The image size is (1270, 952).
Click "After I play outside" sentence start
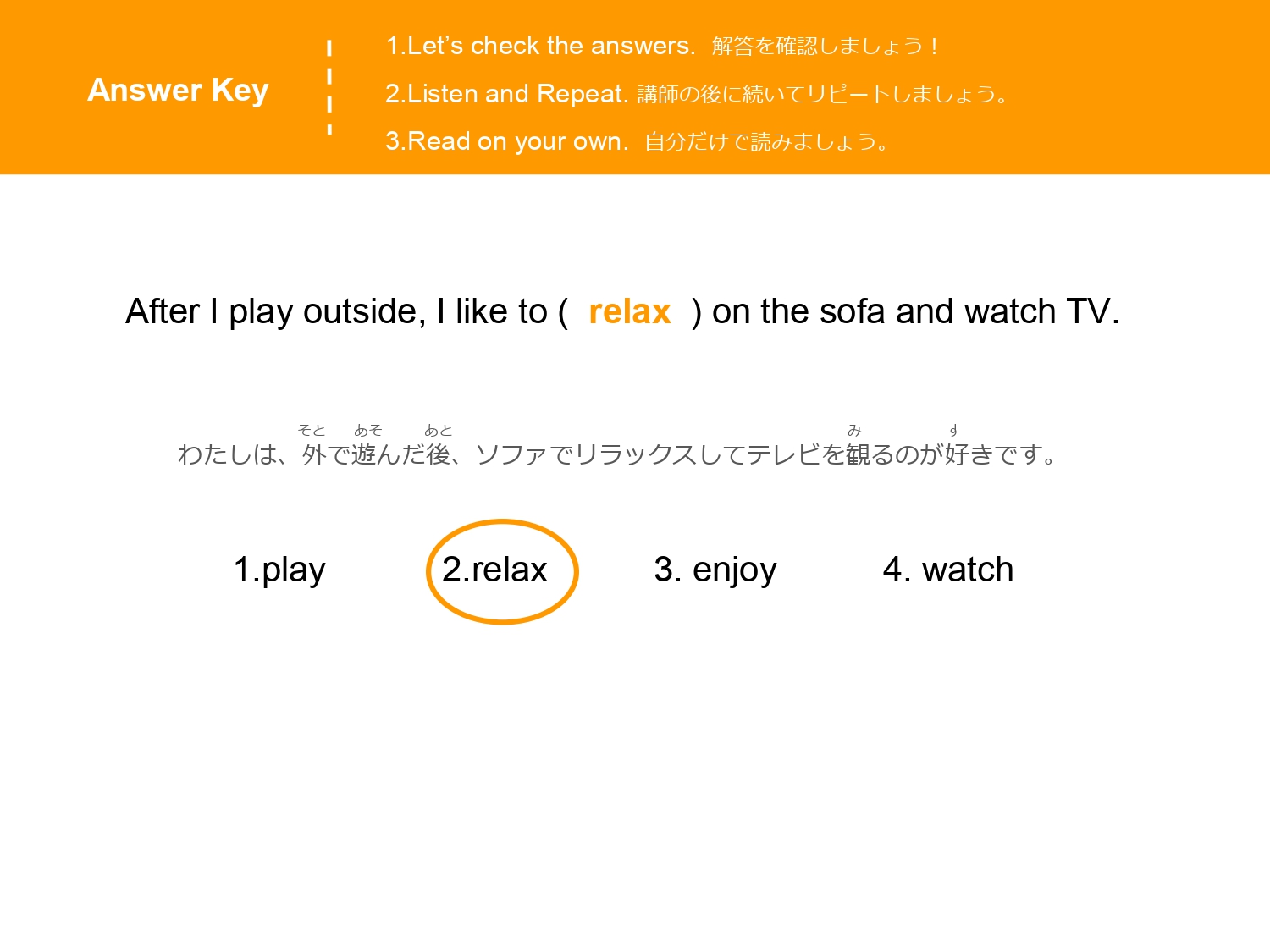pyautogui.click(x=274, y=311)
